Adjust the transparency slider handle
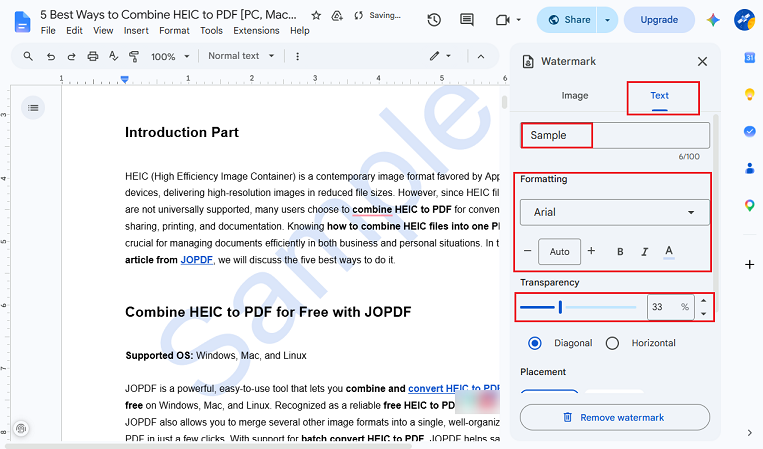Viewport: 763px width, 449px height. click(x=561, y=307)
